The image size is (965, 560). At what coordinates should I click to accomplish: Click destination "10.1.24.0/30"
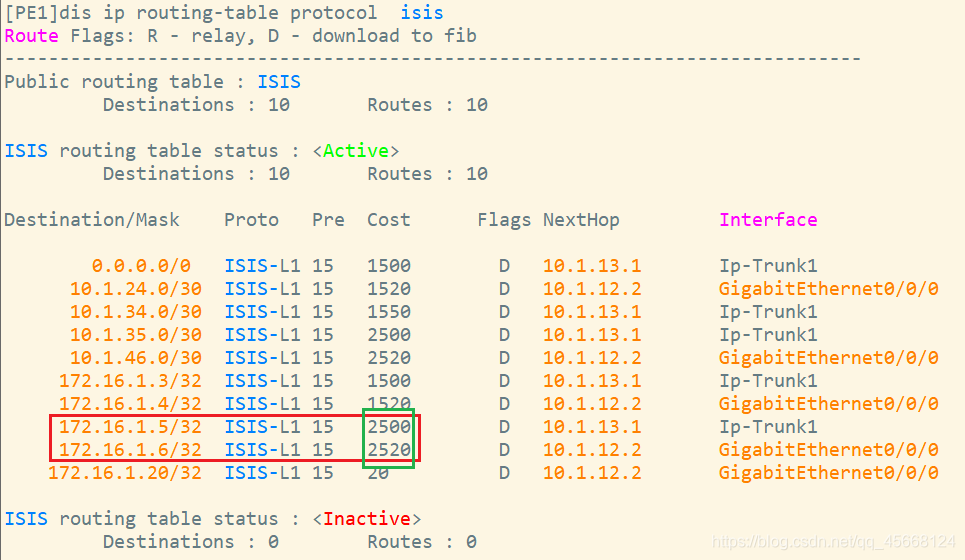[x=135, y=289]
